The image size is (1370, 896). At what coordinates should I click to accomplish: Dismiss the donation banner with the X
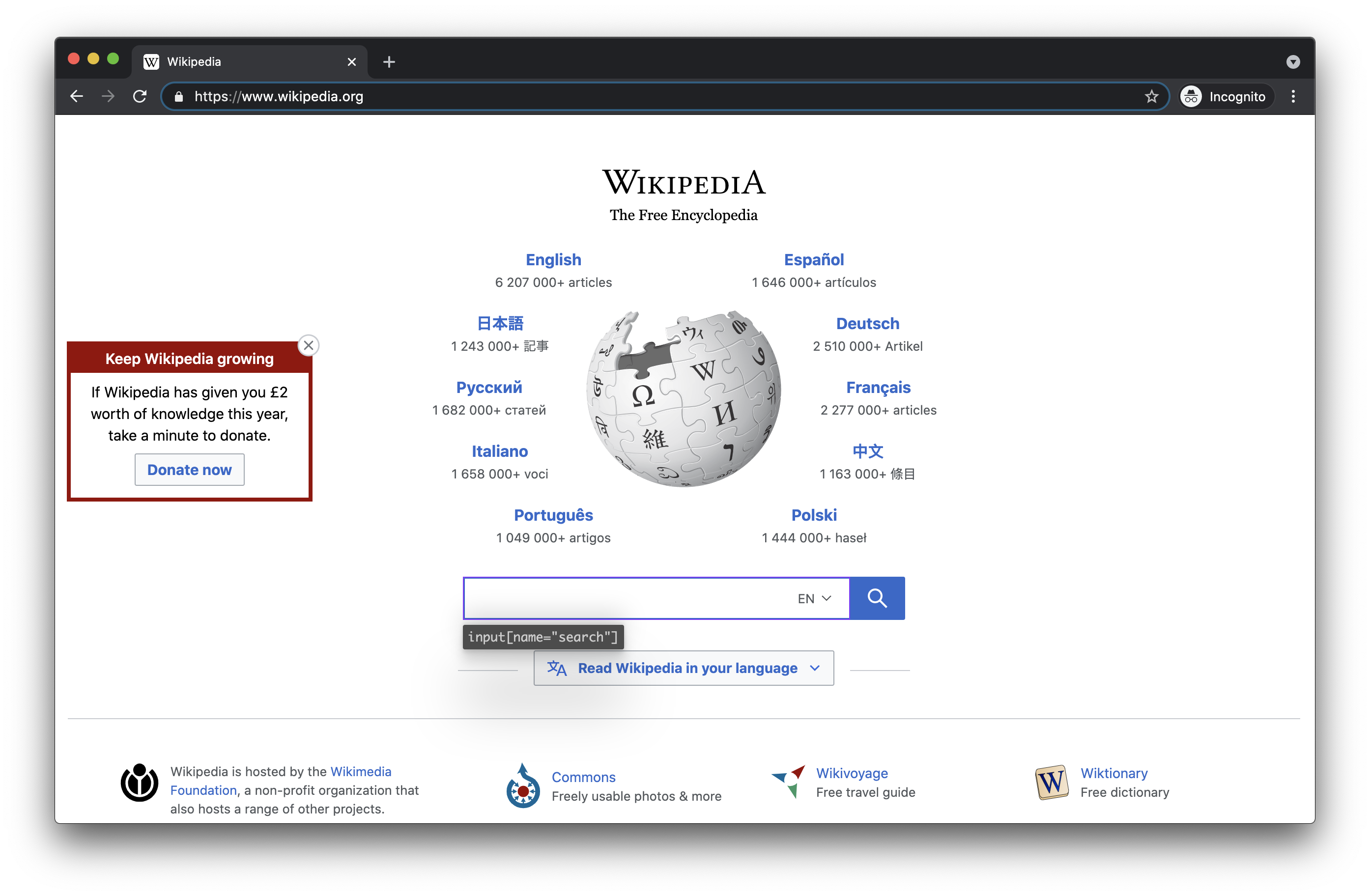point(309,345)
